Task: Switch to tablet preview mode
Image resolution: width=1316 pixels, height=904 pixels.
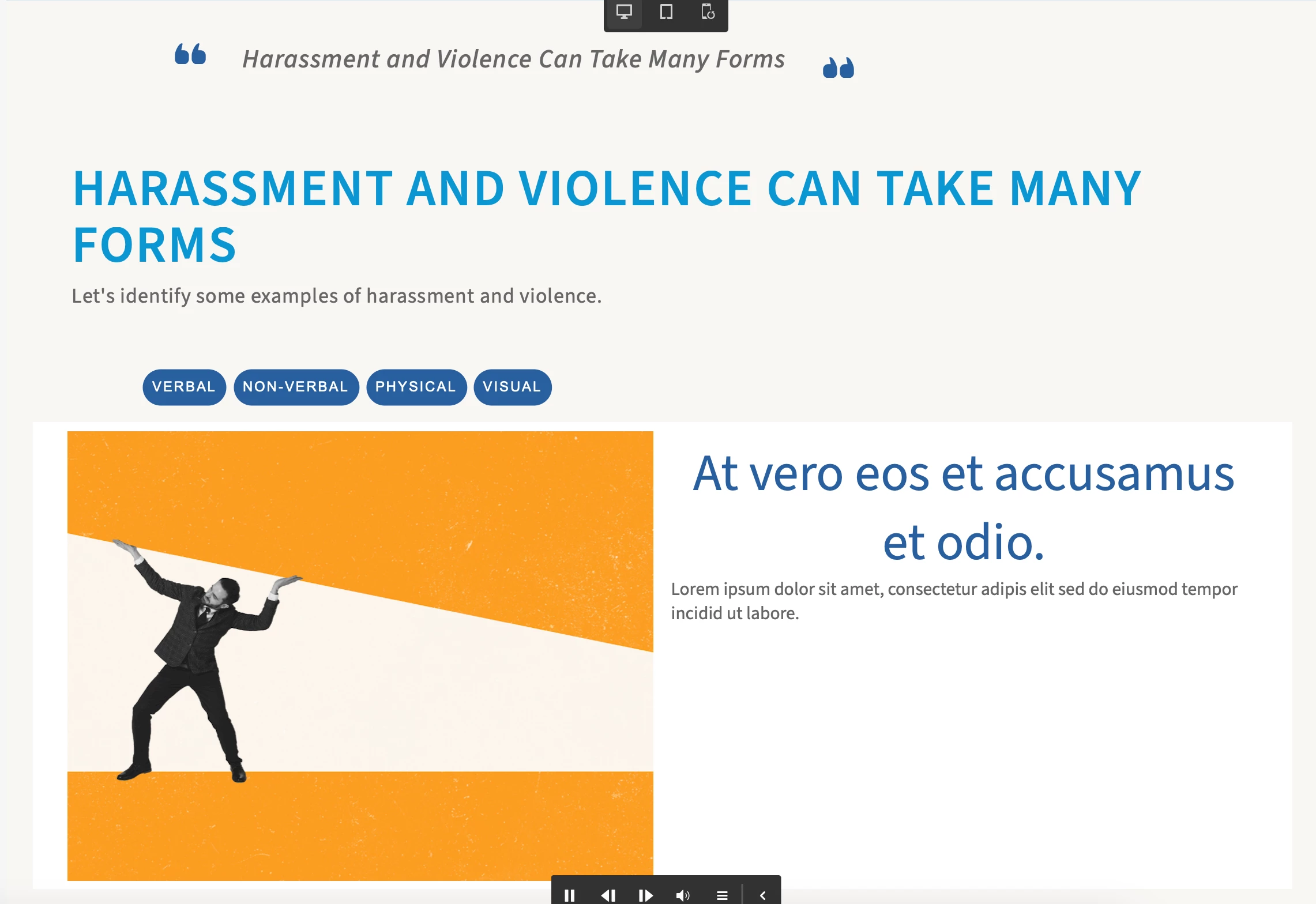Action: coord(666,12)
